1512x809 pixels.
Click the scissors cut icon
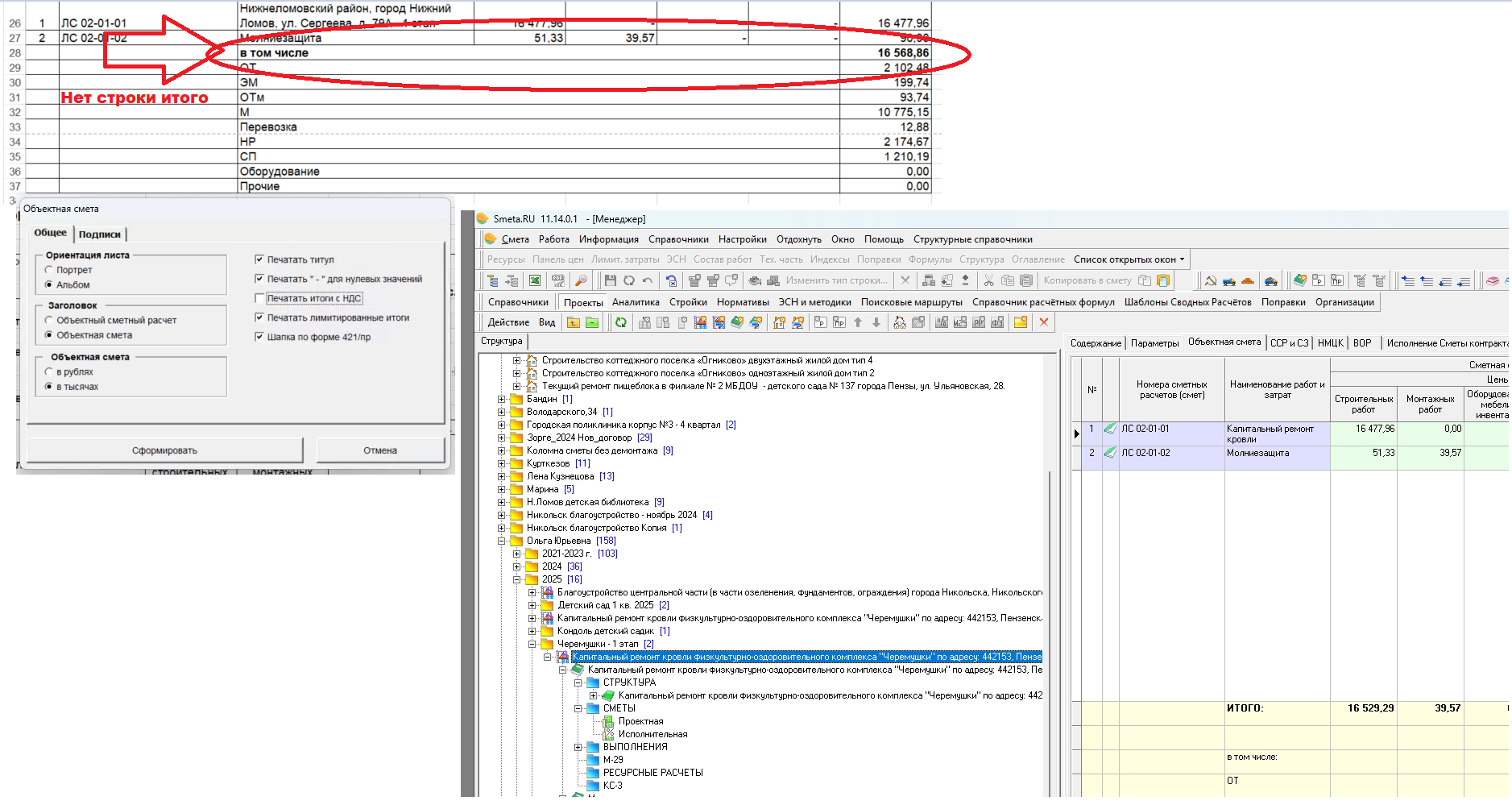click(988, 280)
